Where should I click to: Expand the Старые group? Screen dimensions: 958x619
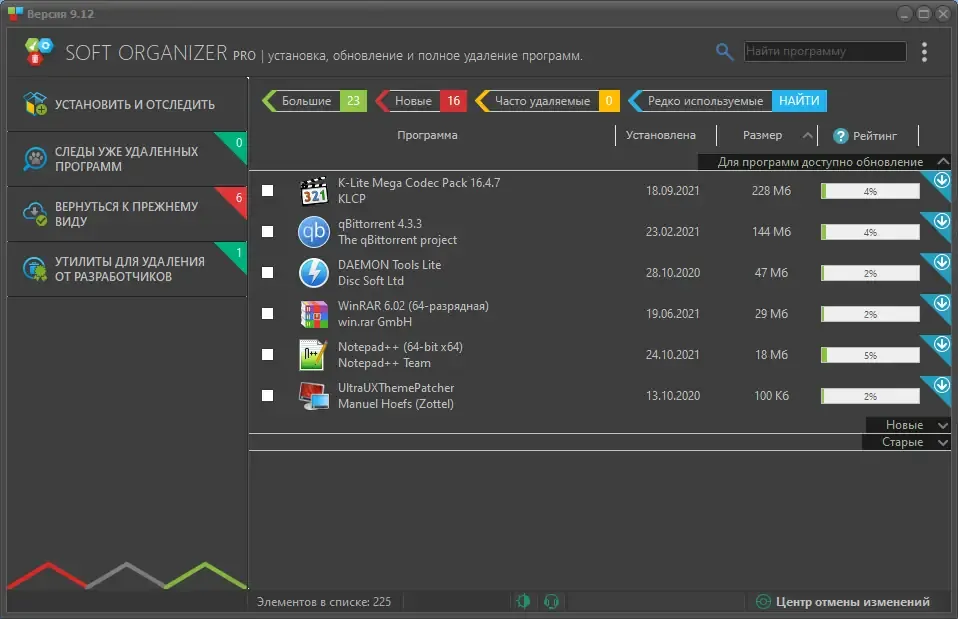[x=907, y=442]
